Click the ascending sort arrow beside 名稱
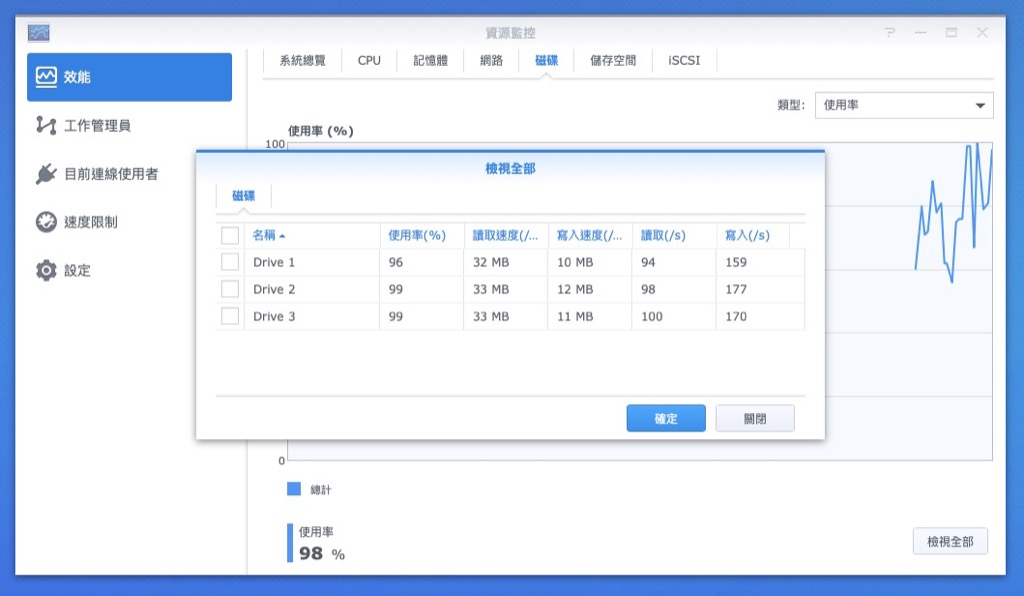 click(x=282, y=236)
